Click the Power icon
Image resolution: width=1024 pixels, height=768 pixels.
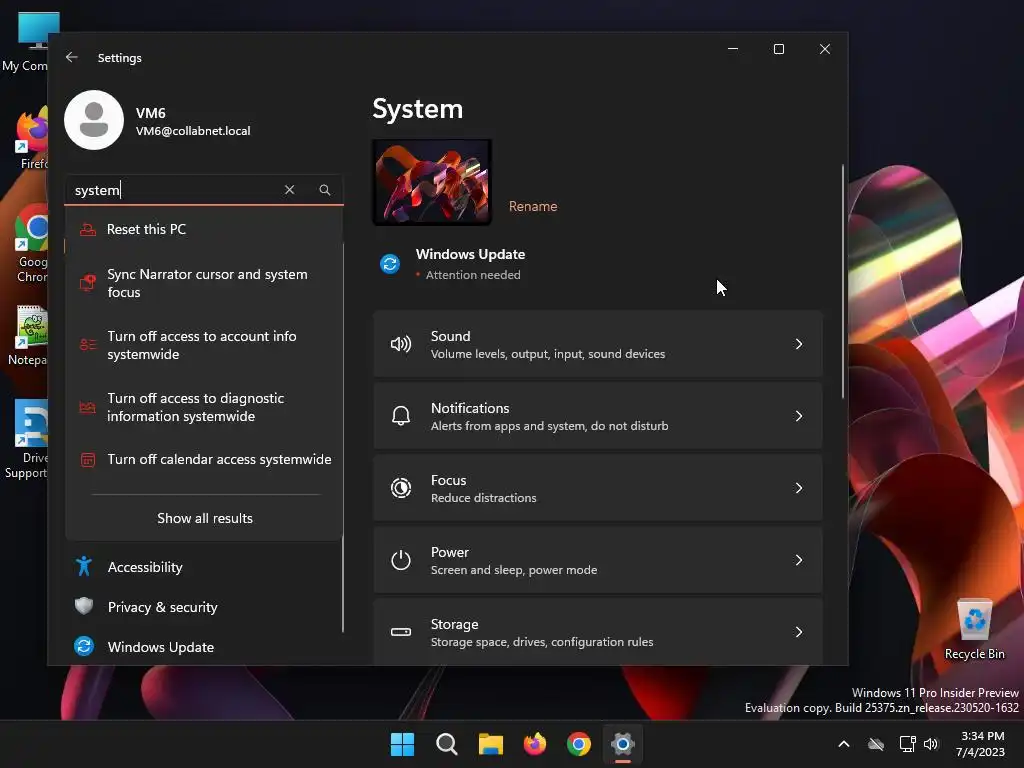[x=400, y=560]
